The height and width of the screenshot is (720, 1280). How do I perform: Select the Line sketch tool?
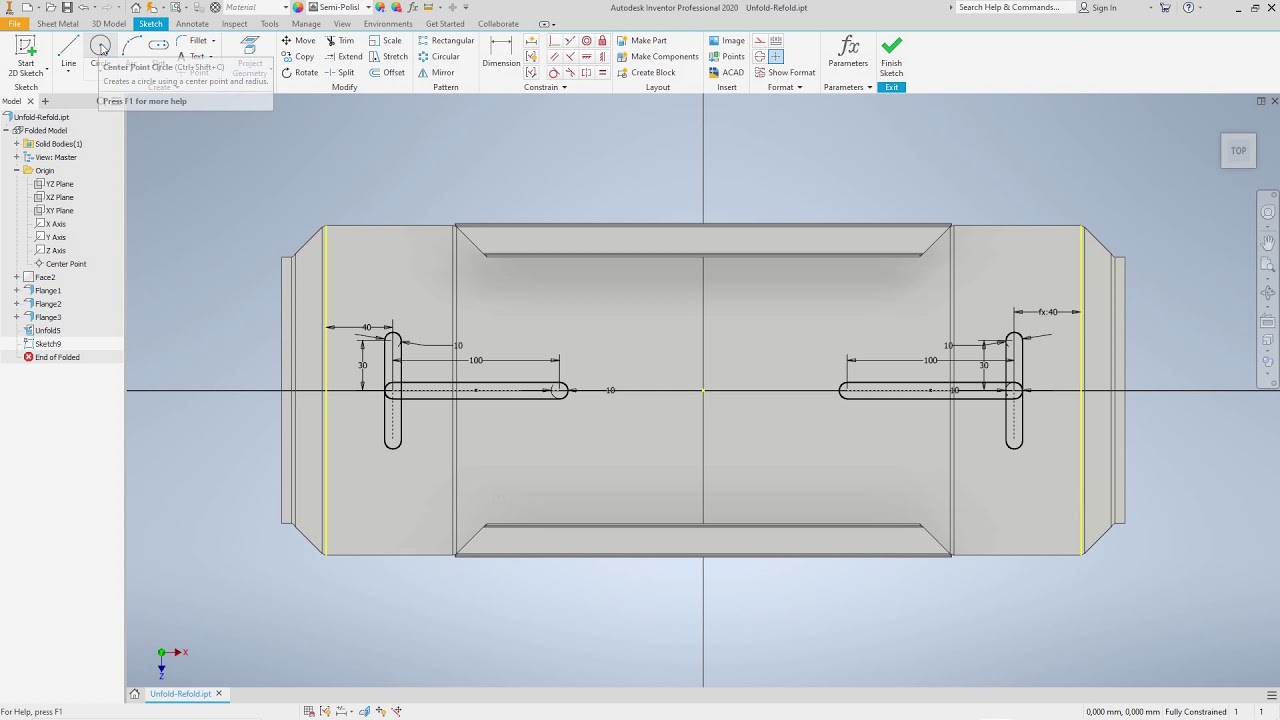point(68,52)
